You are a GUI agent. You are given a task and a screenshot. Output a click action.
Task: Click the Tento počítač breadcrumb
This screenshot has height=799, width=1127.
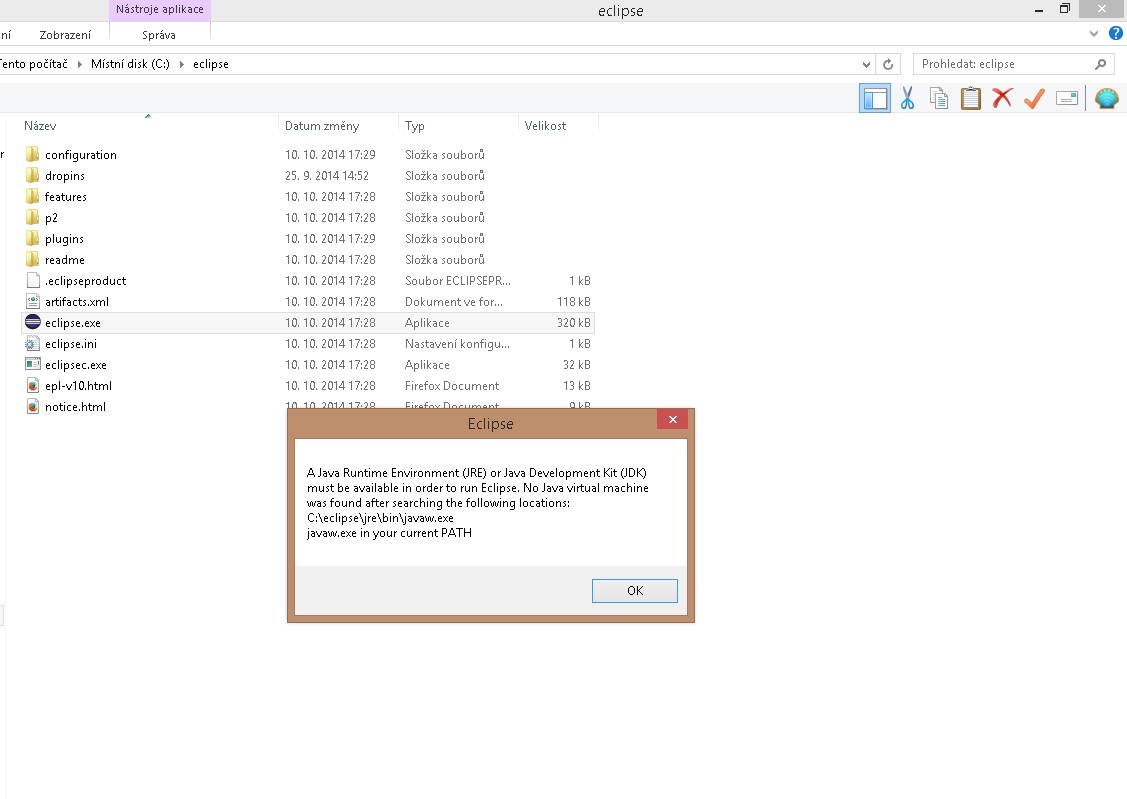click(34, 64)
